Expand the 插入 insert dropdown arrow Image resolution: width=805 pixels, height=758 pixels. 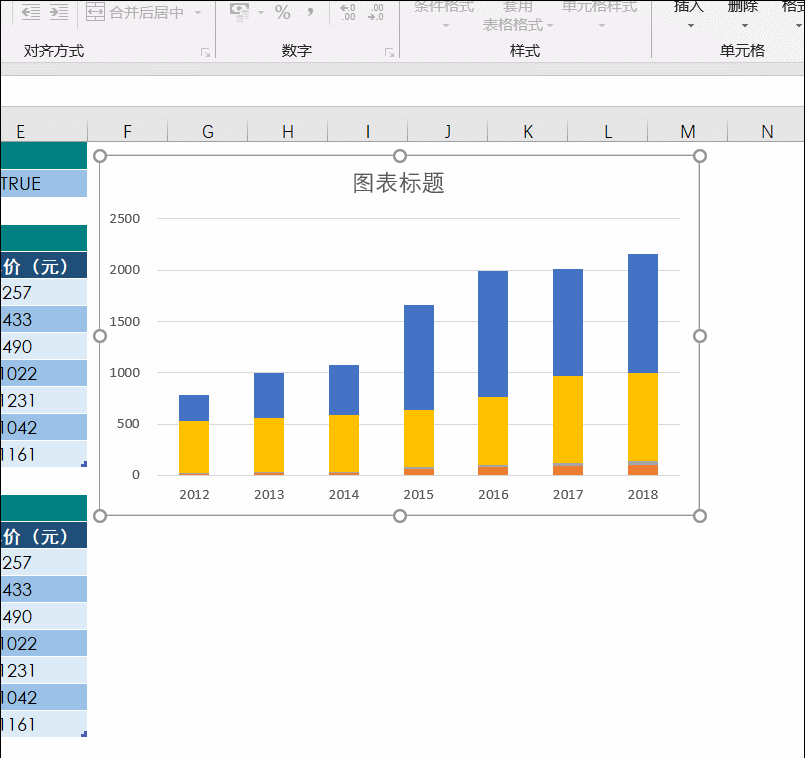coord(691,25)
